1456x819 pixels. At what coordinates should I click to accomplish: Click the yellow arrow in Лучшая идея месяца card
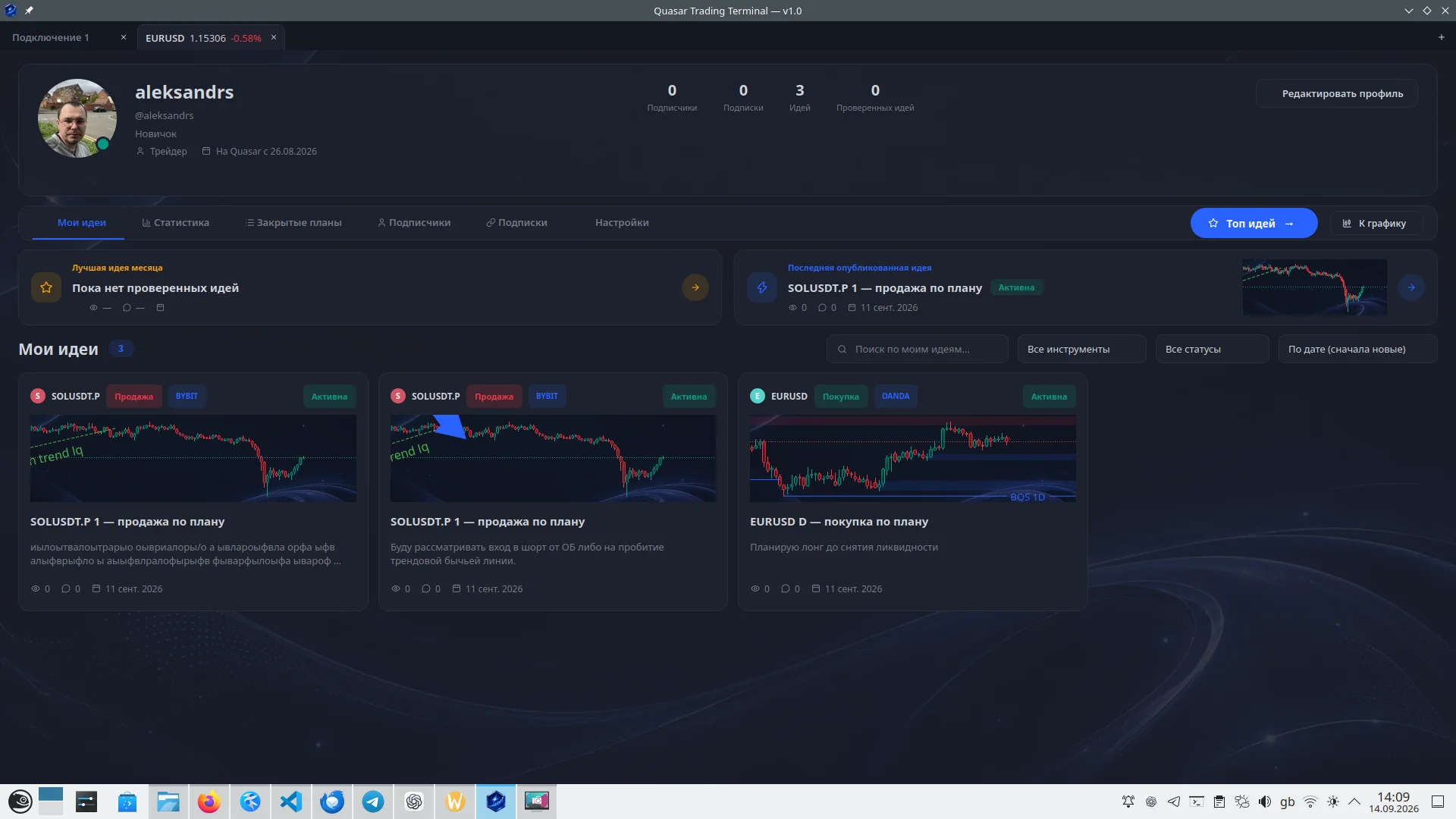point(695,288)
